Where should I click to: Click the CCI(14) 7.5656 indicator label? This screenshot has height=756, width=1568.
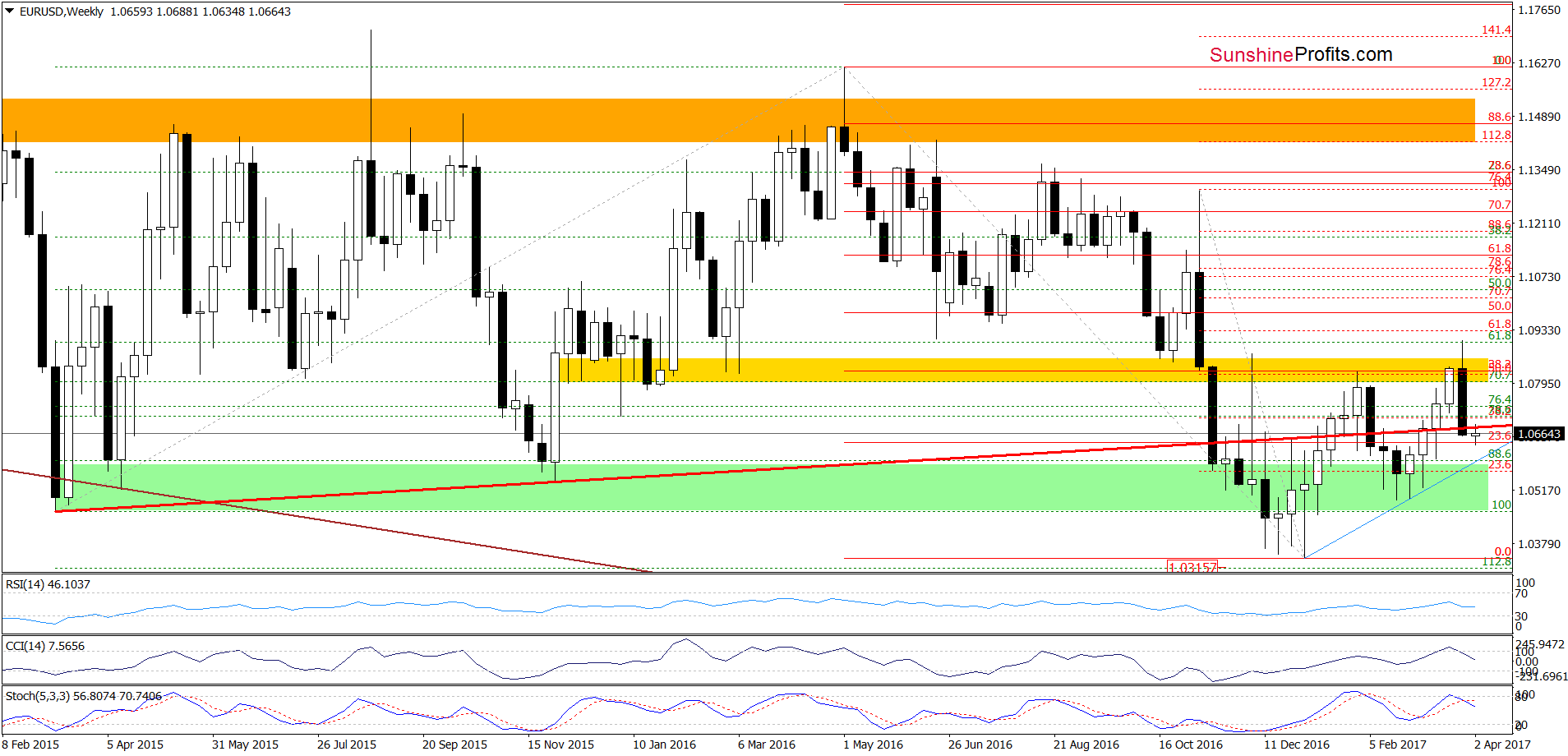(45, 646)
